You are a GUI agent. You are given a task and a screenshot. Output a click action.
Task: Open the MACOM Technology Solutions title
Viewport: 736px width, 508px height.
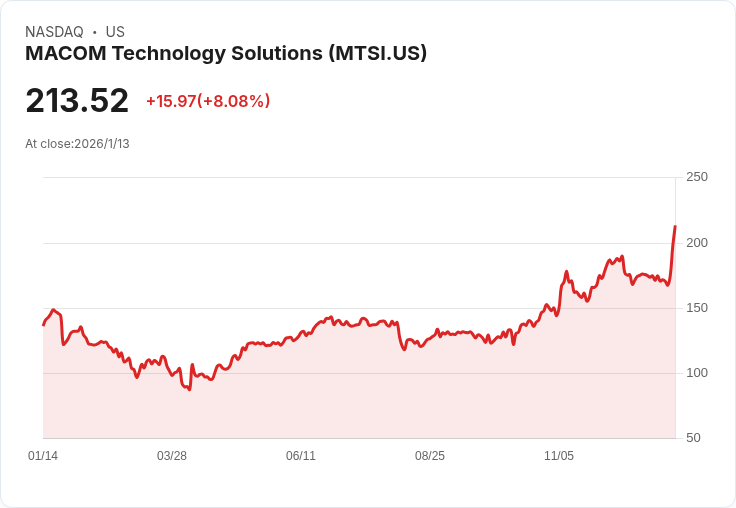click(x=226, y=54)
